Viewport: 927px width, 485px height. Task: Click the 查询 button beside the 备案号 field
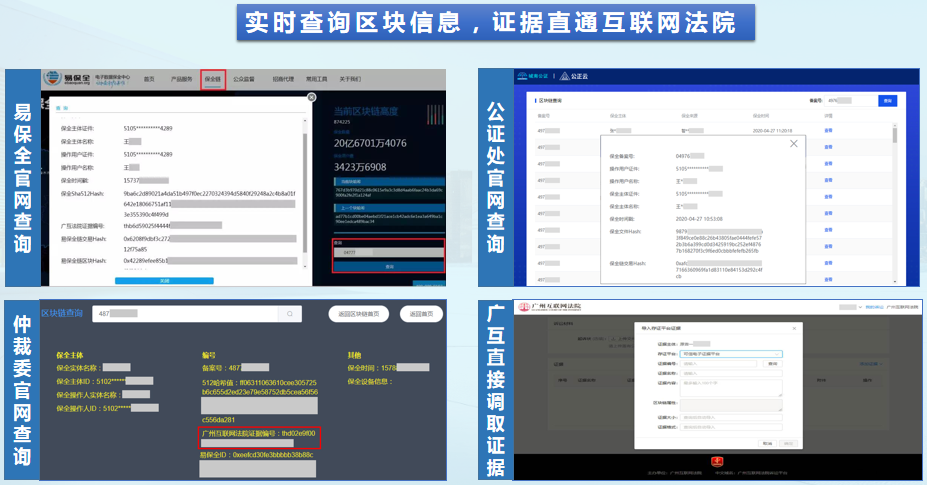pyautogui.click(x=887, y=101)
